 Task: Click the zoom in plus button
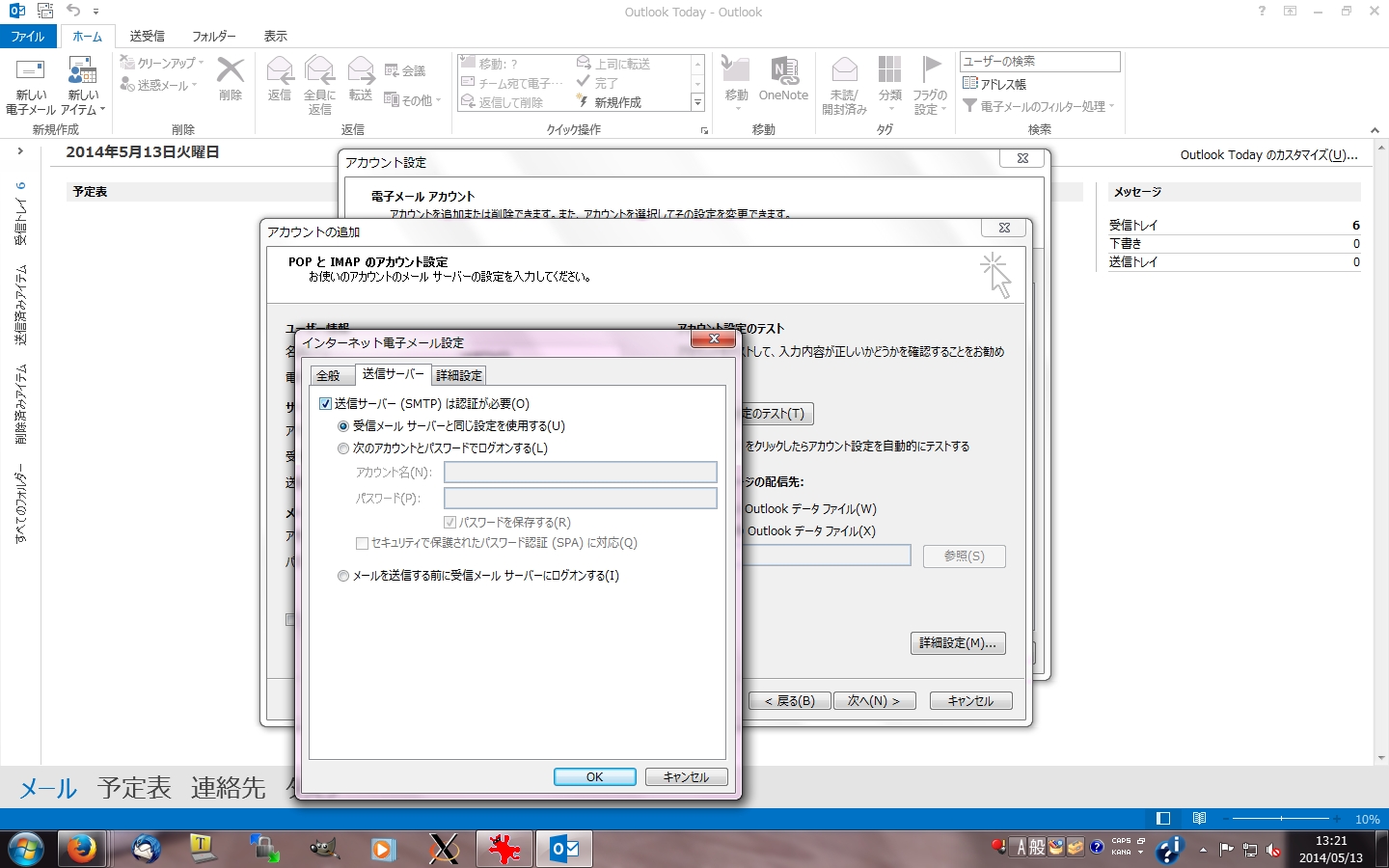pos(1338,819)
